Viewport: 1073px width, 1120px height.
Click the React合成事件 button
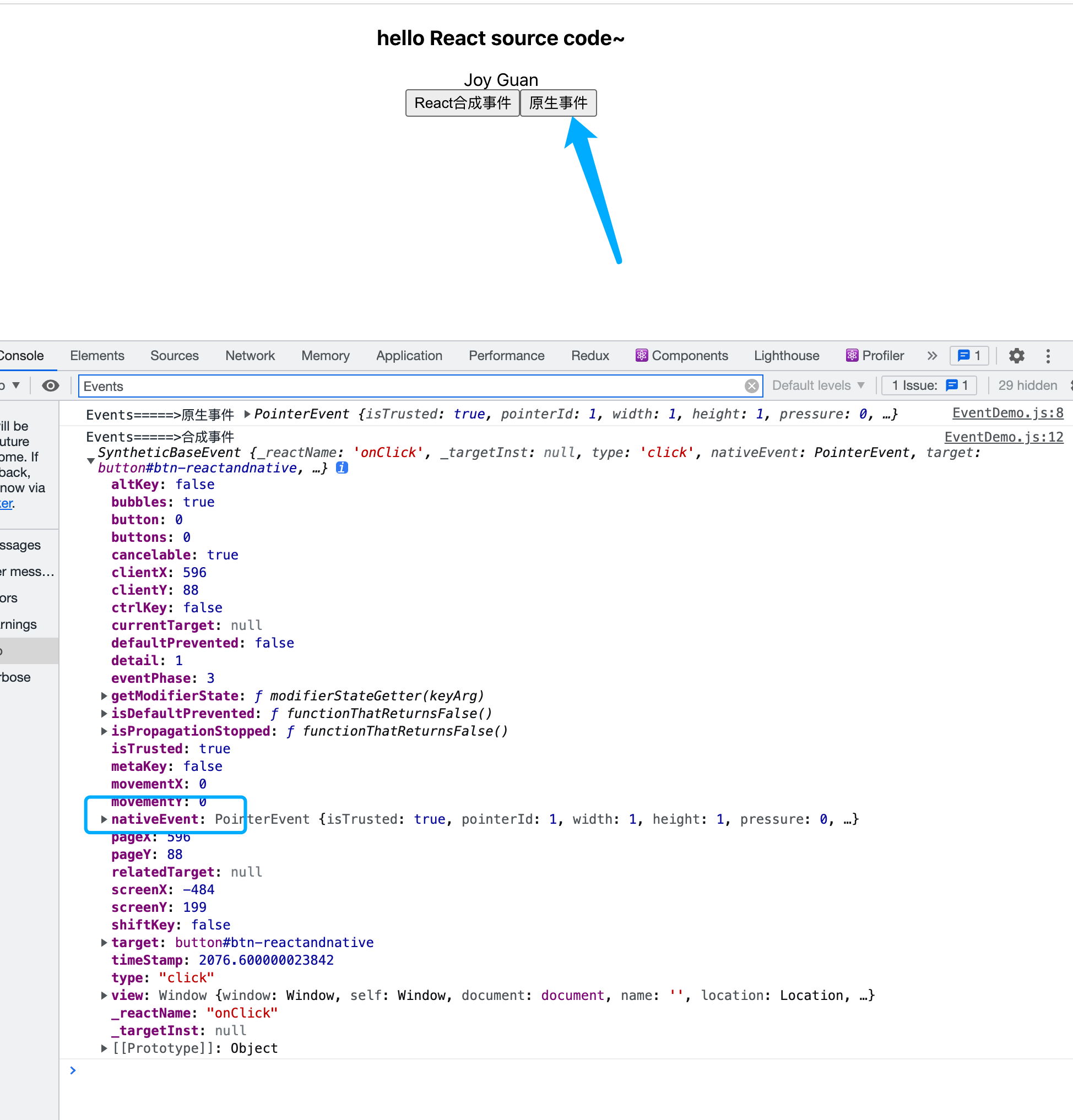462,103
